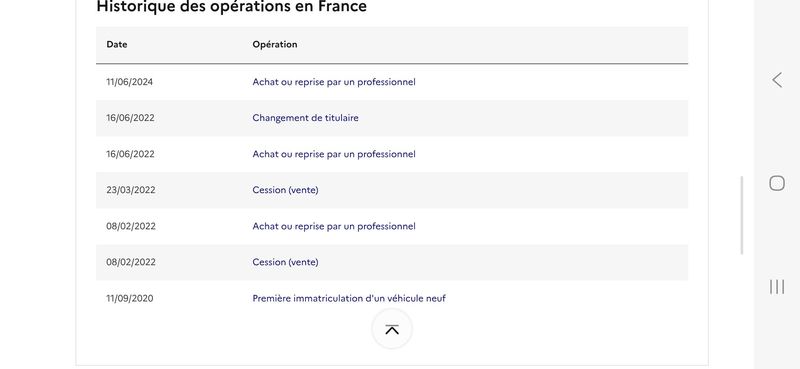Screen dimensions: 800x369
Task: Open the recent apps overview button
Action: coord(777,287)
